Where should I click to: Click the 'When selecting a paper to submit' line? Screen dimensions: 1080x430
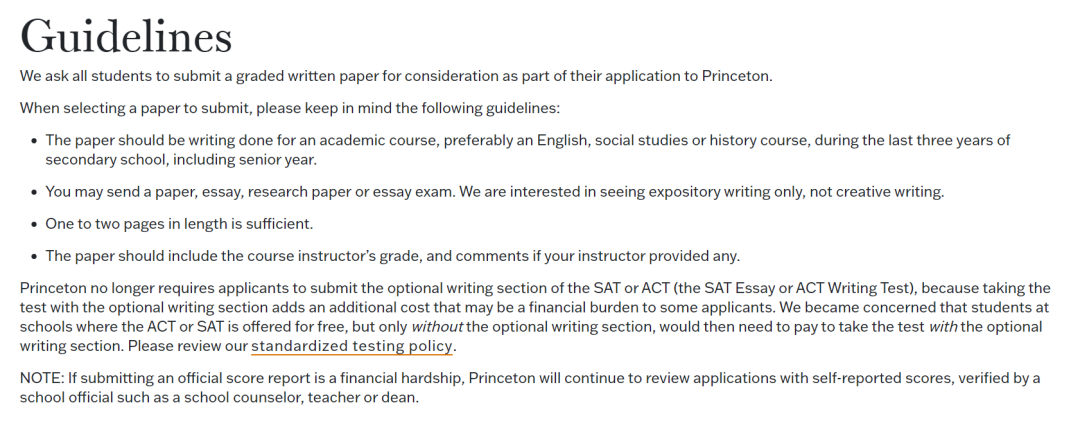click(290, 108)
